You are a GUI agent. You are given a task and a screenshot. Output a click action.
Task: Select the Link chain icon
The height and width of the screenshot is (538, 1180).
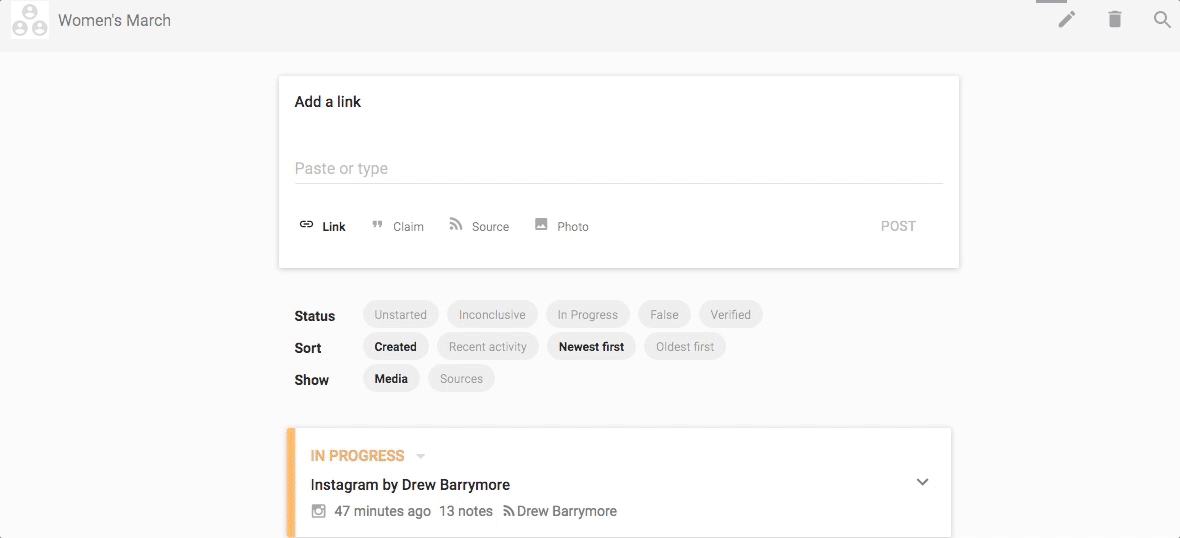click(x=306, y=224)
